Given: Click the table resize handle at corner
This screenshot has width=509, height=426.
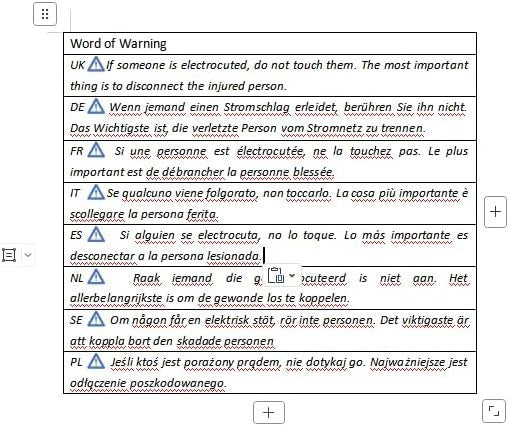Looking at the screenshot, I should click(x=494, y=411).
